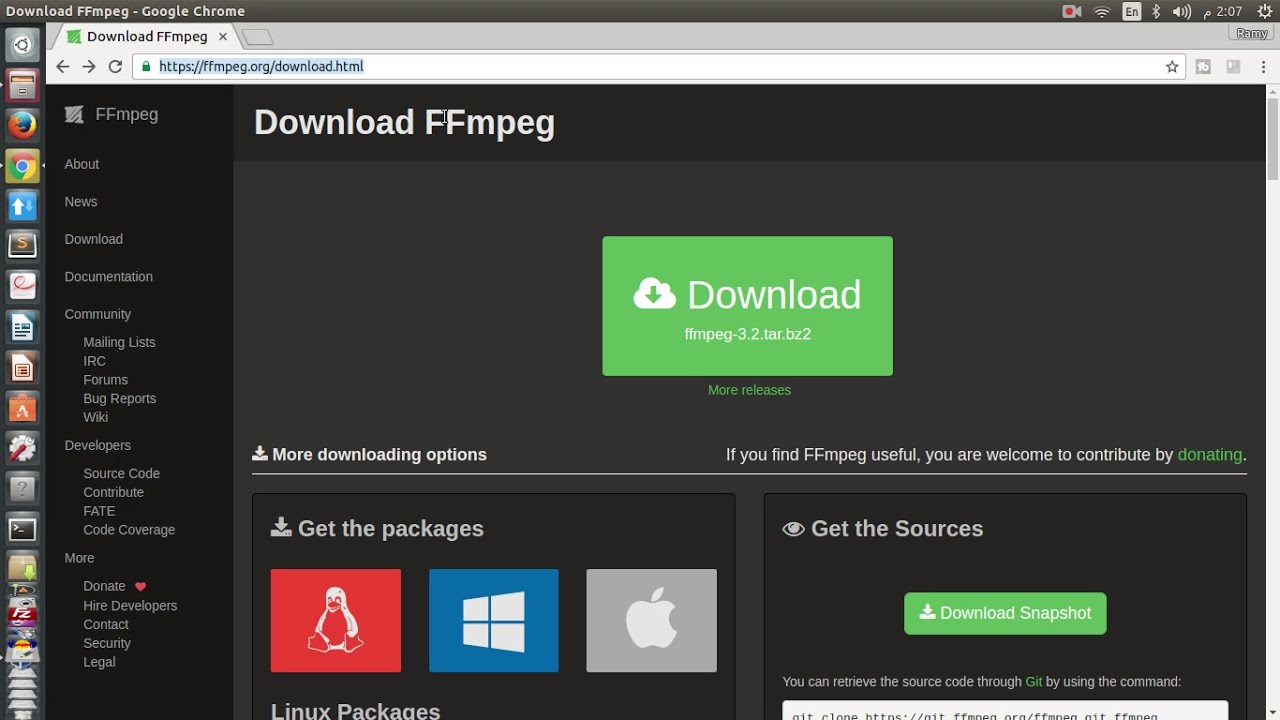The width and height of the screenshot is (1280, 720).
Task: Open the Forums link
Action: tap(105, 380)
